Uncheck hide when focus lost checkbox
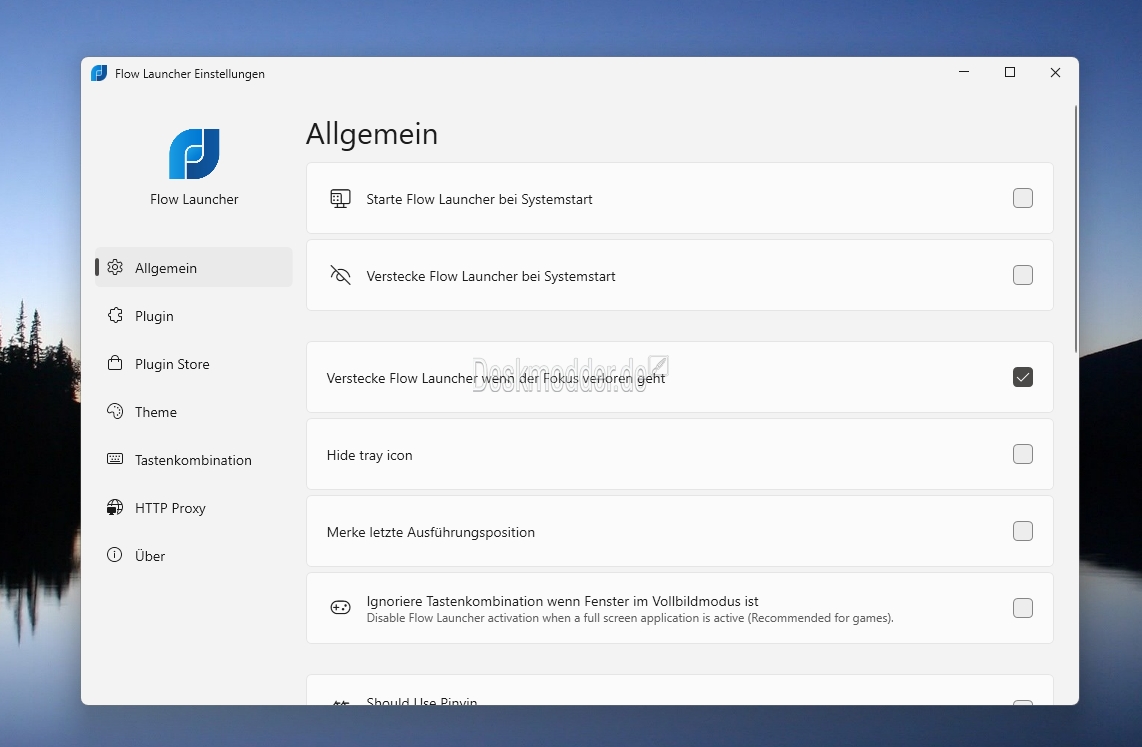 [1022, 377]
